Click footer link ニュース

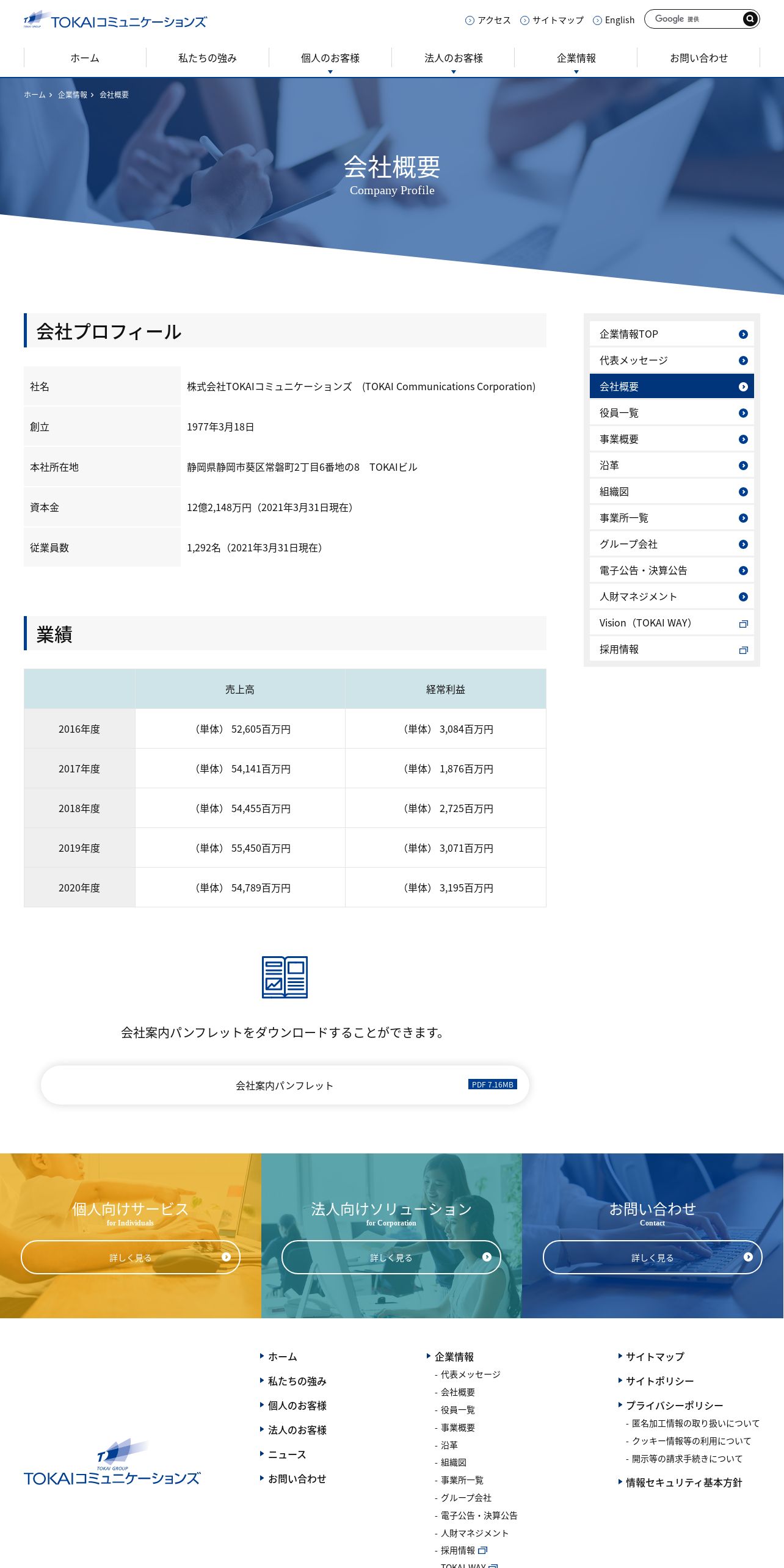pos(287,1454)
